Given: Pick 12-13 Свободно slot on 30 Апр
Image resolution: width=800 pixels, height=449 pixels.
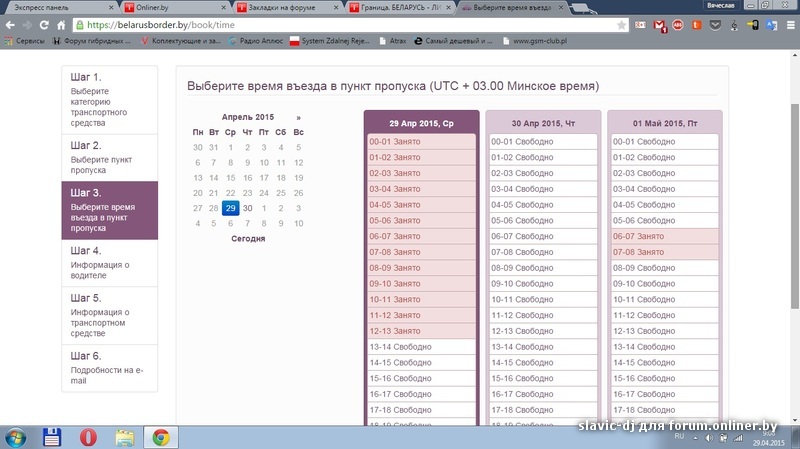Looking at the screenshot, I should (543, 331).
